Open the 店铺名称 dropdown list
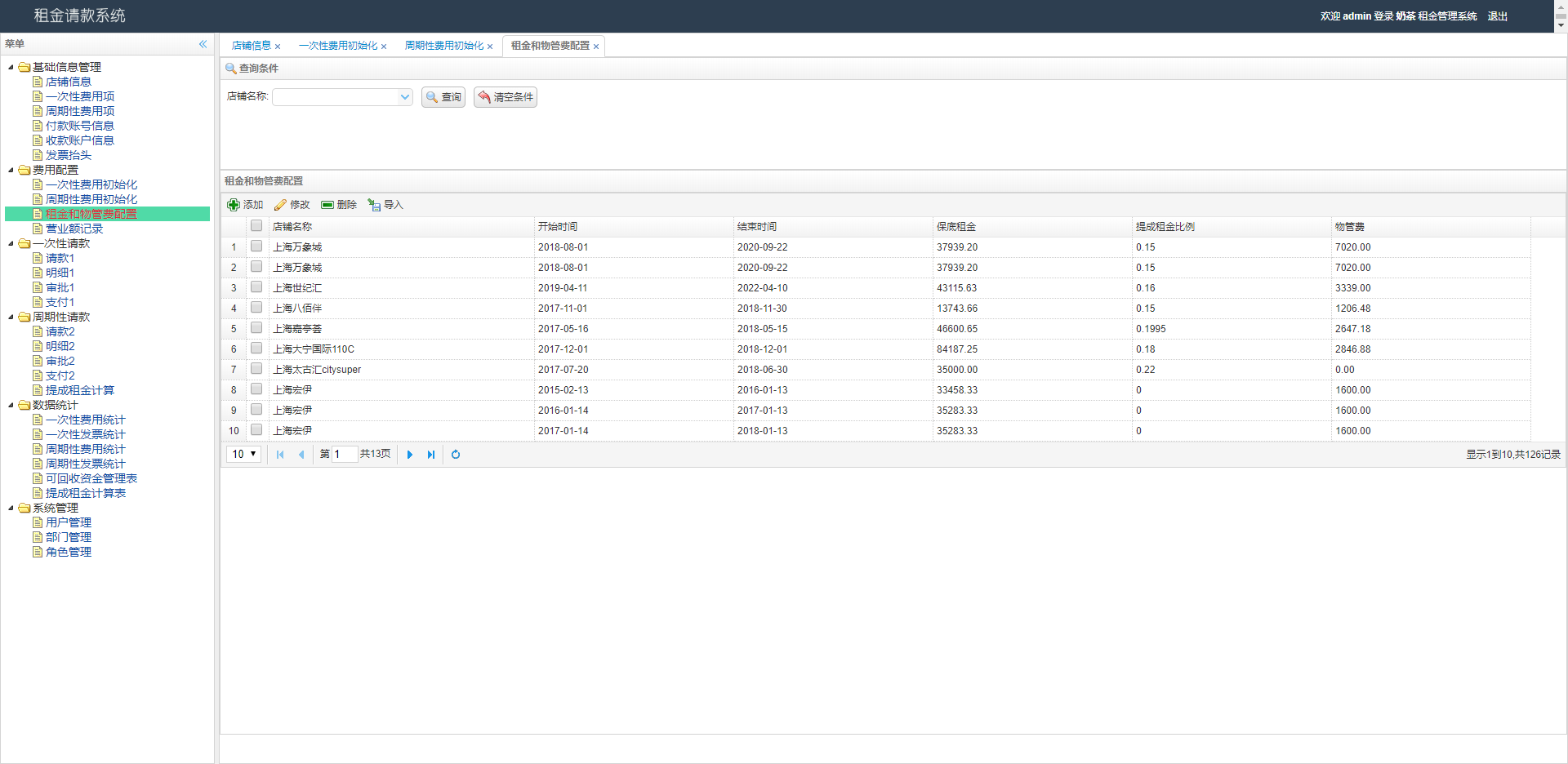 coord(404,97)
